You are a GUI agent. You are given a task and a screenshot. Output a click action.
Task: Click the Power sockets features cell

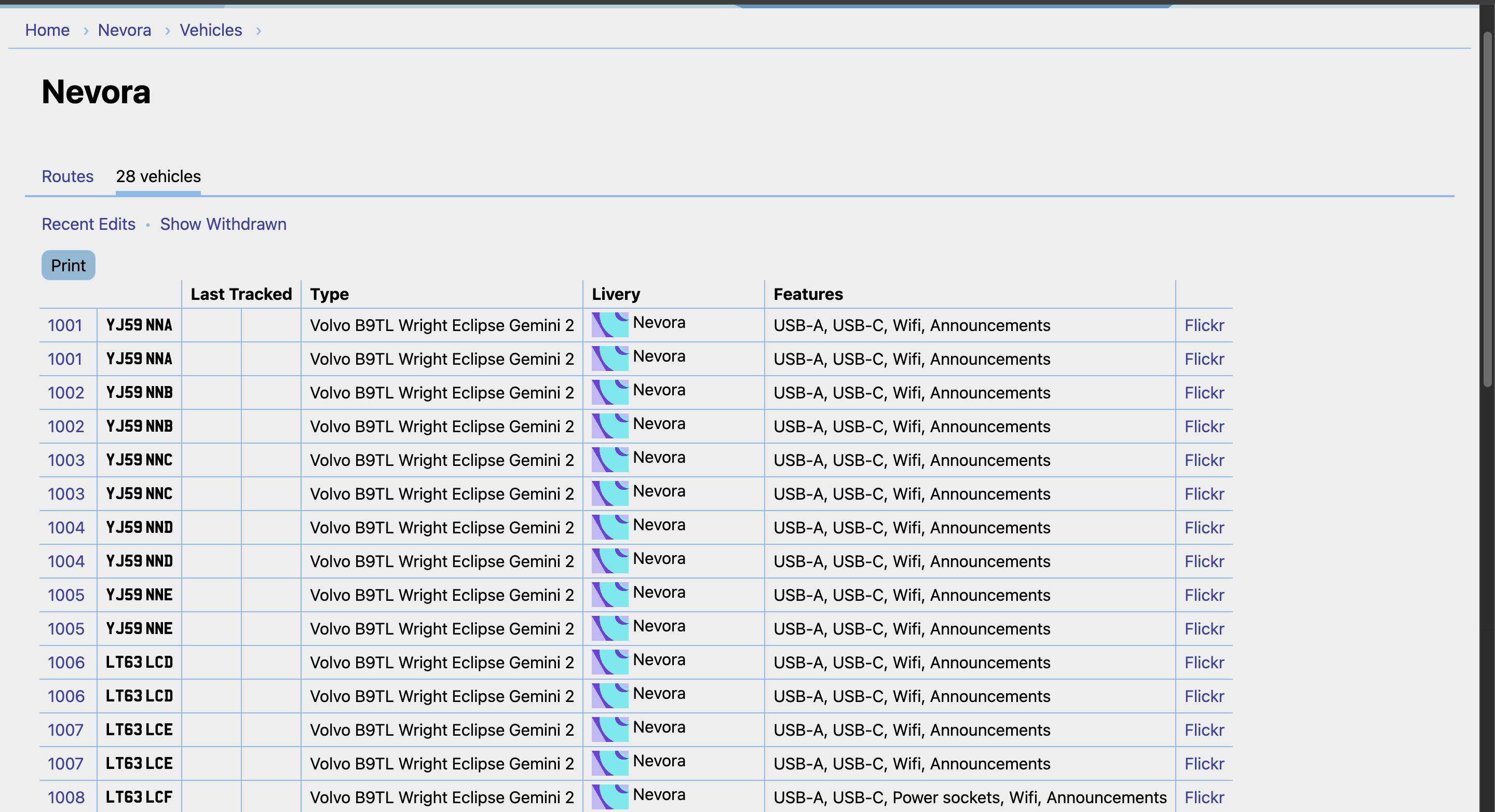(970, 797)
